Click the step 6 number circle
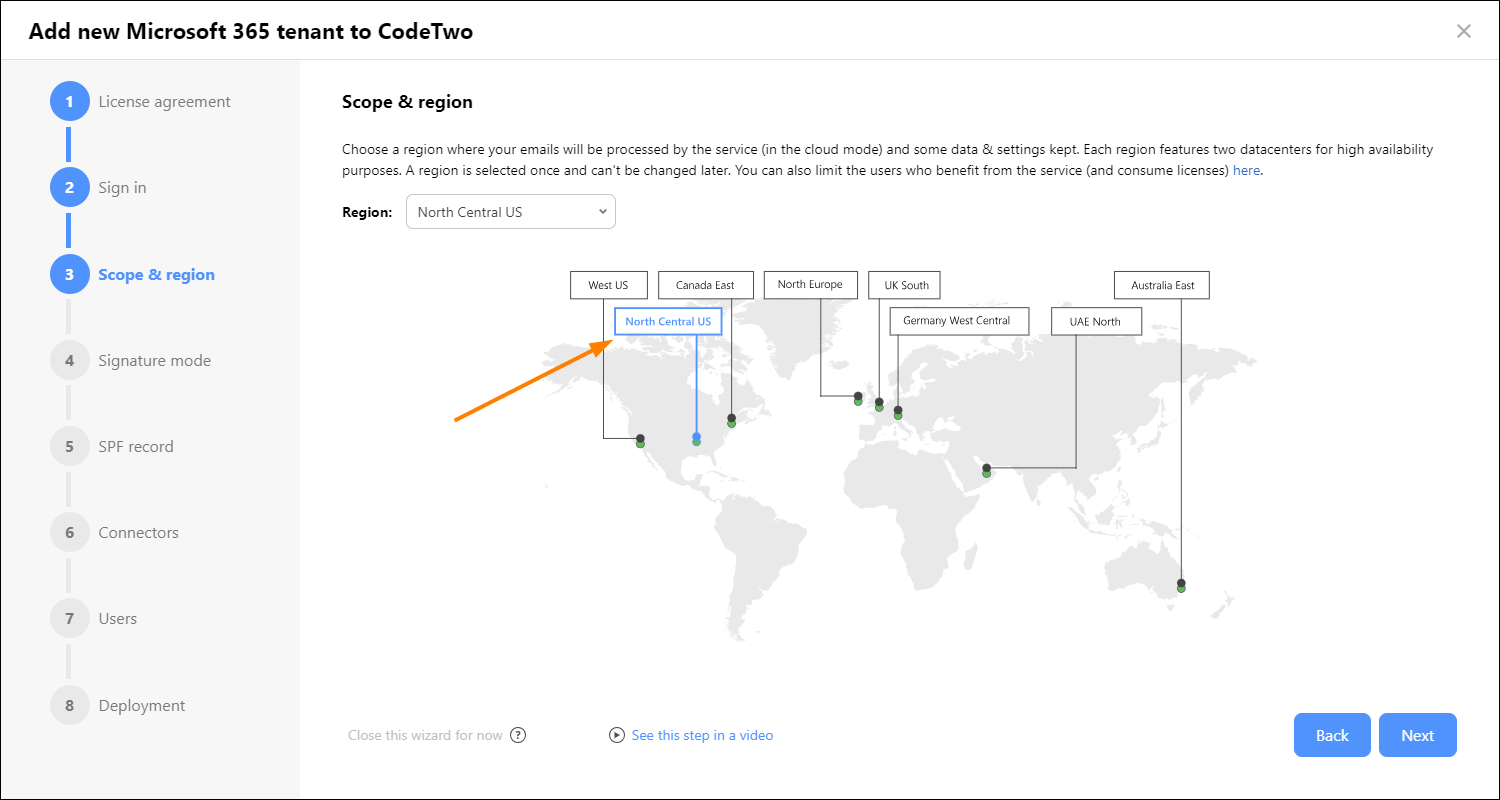Image resolution: width=1500 pixels, height=800 pixels. tap(69, 532)
